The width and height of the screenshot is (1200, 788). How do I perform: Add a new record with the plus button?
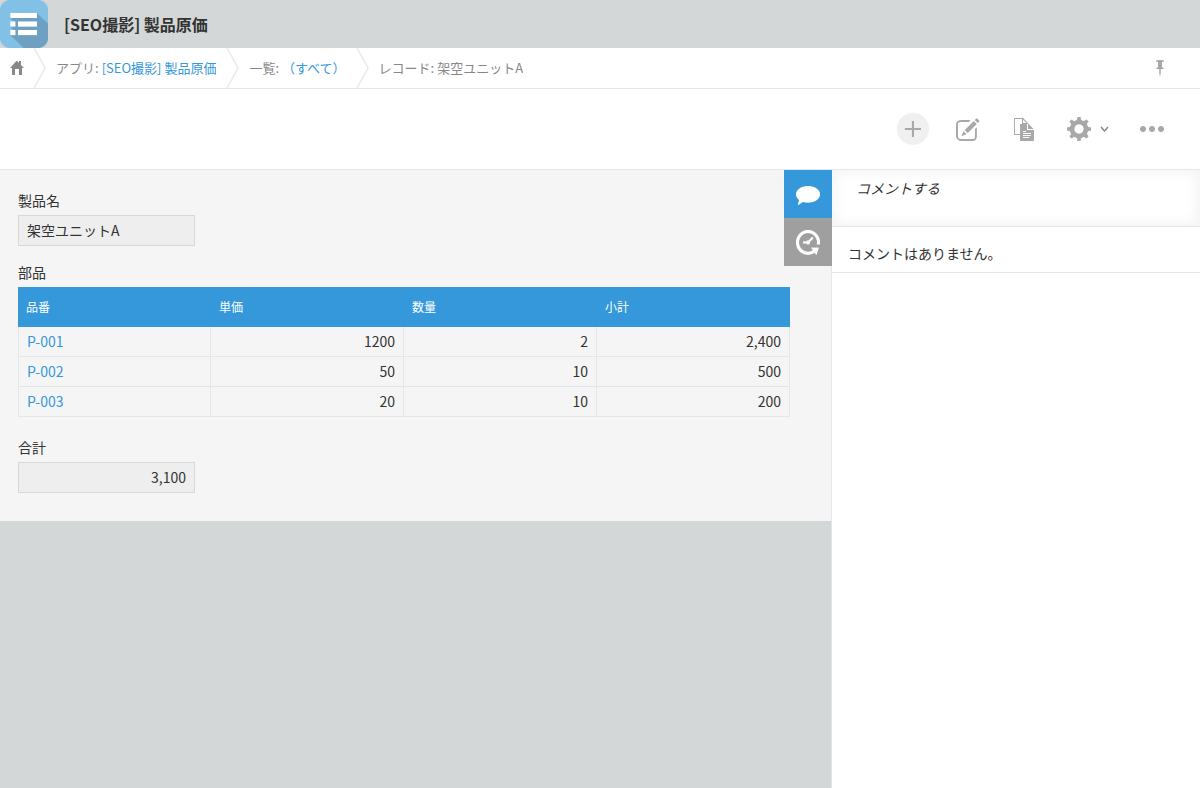tap(912, 129)
